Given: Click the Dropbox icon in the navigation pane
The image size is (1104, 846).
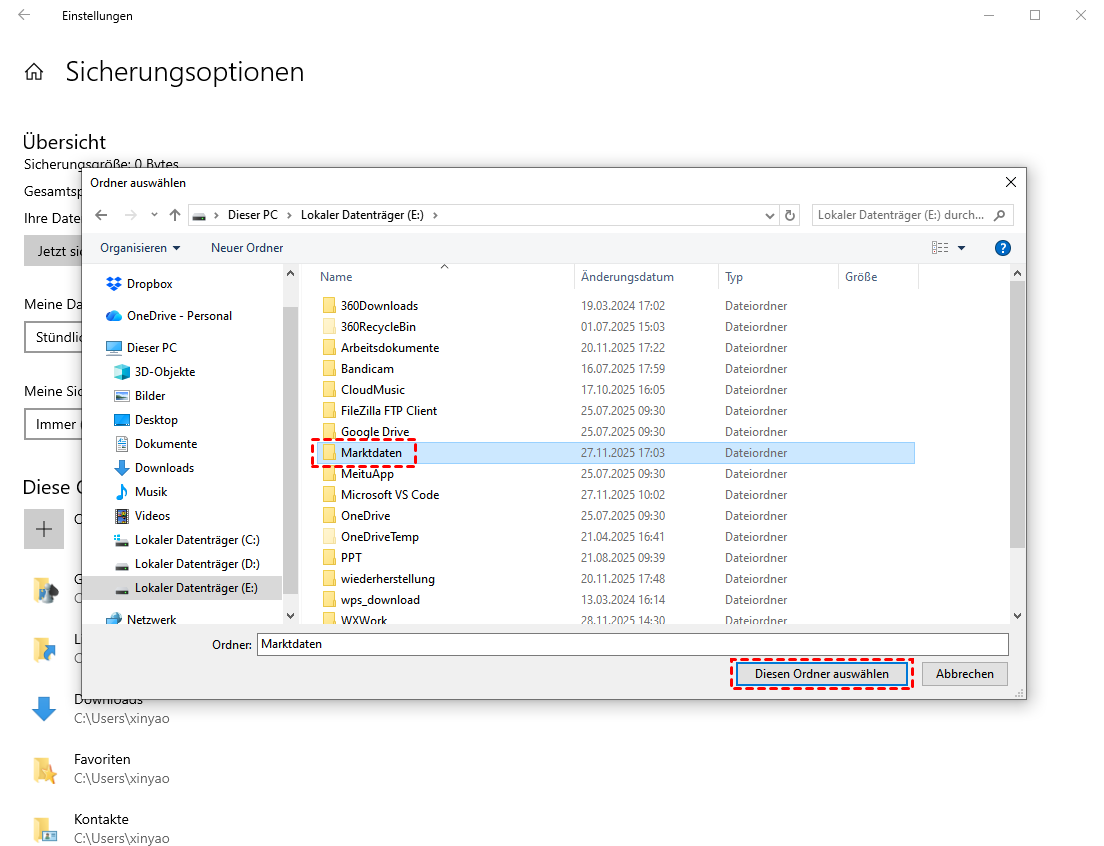Looking at the screenshot, I should point(114,284).
